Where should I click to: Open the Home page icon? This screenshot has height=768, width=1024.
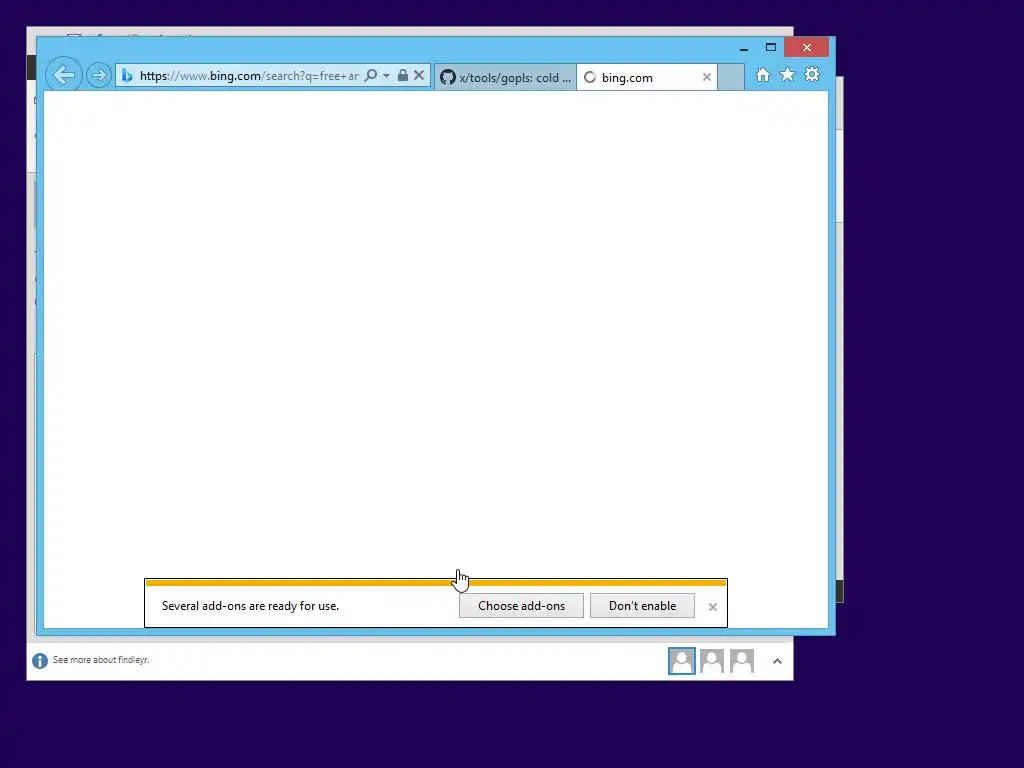[763, 74]
